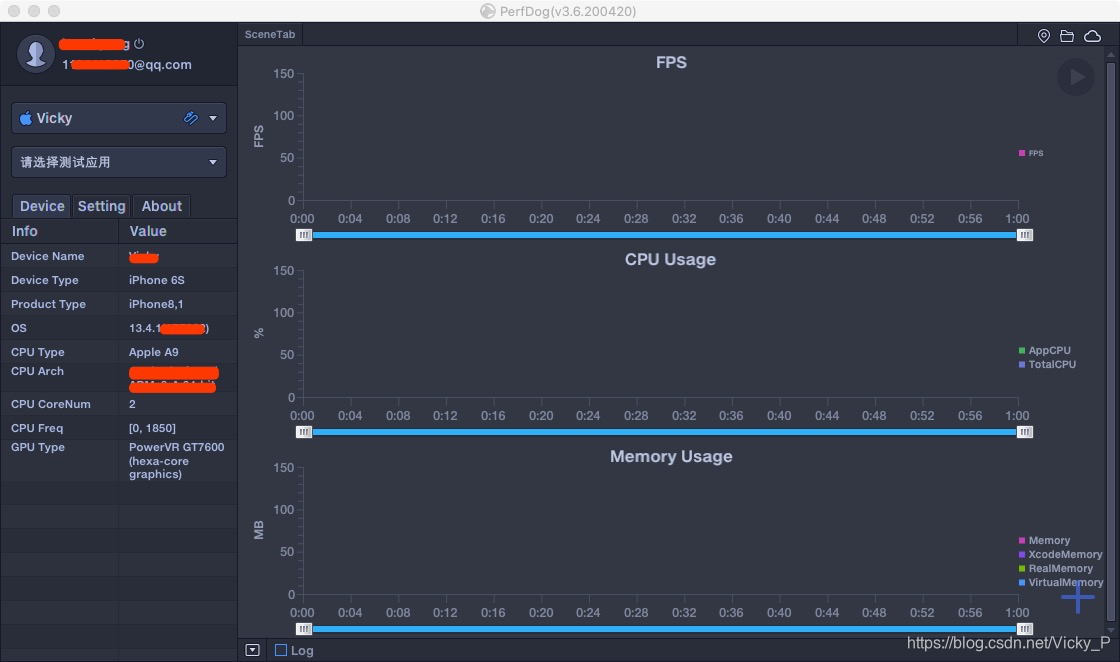Screen dimensions: 1120x662
Task: Click the location pin icon
Action: click(1044, 36)
